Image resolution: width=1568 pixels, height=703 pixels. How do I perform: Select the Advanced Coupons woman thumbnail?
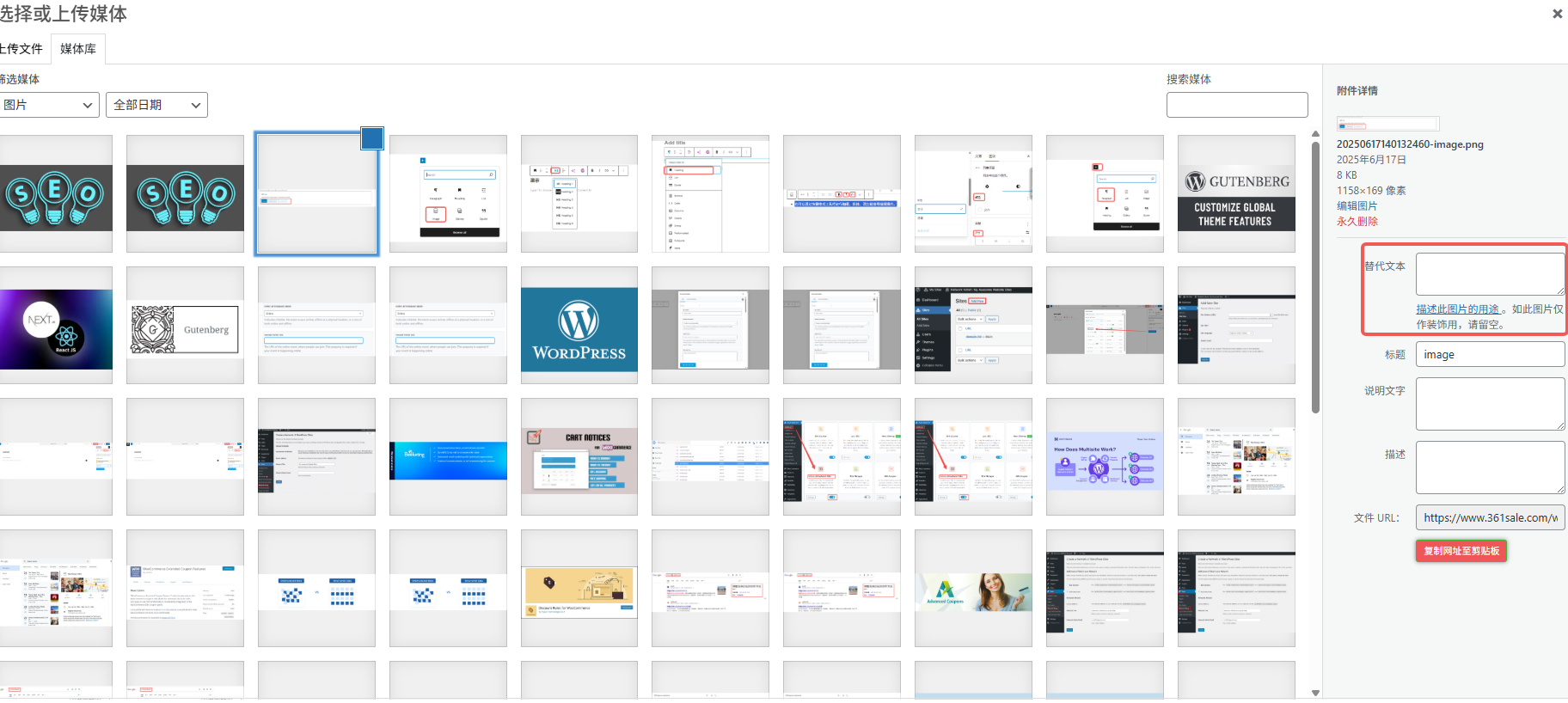point(973,588)
